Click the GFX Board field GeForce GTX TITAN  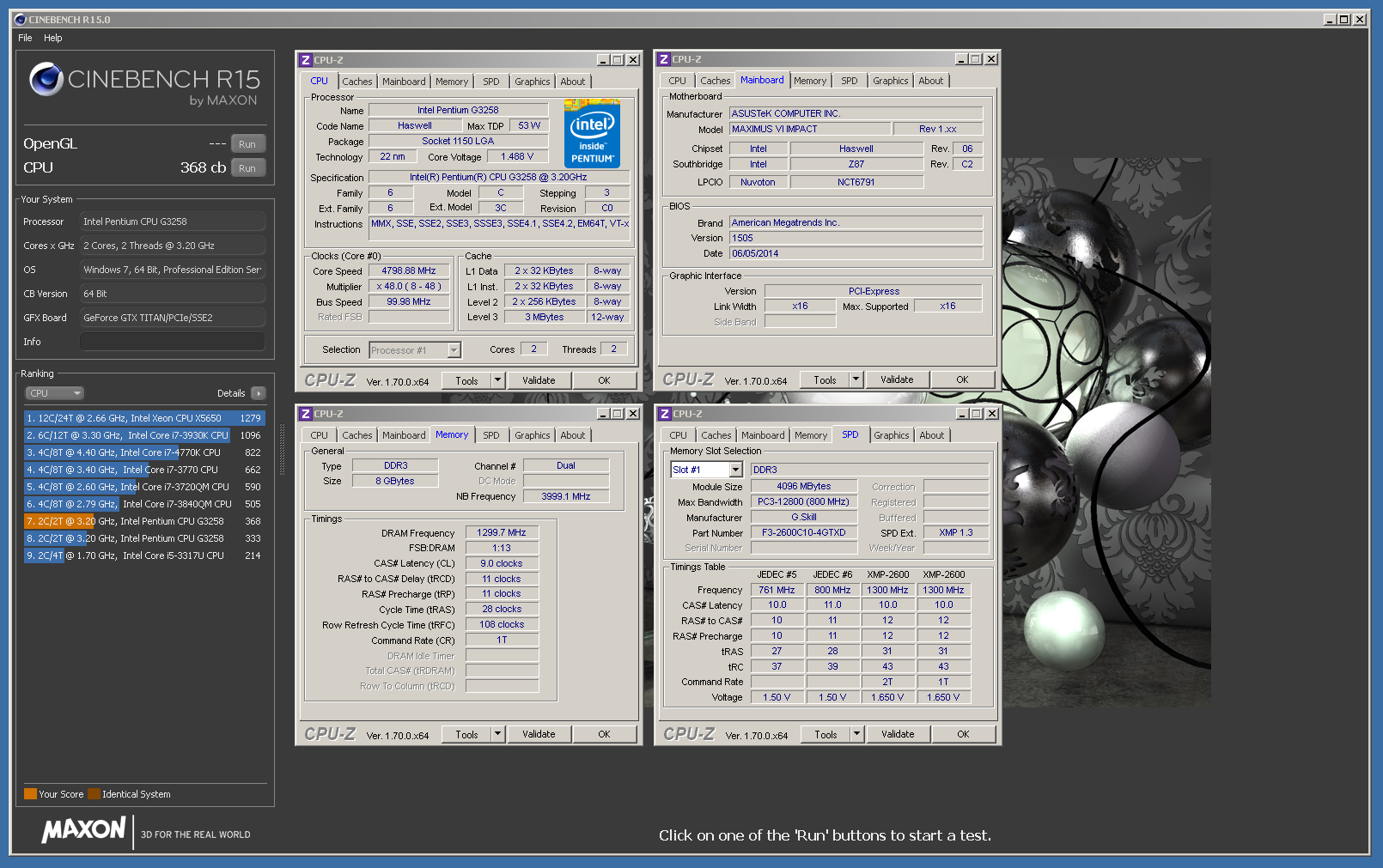coord(172,318)
